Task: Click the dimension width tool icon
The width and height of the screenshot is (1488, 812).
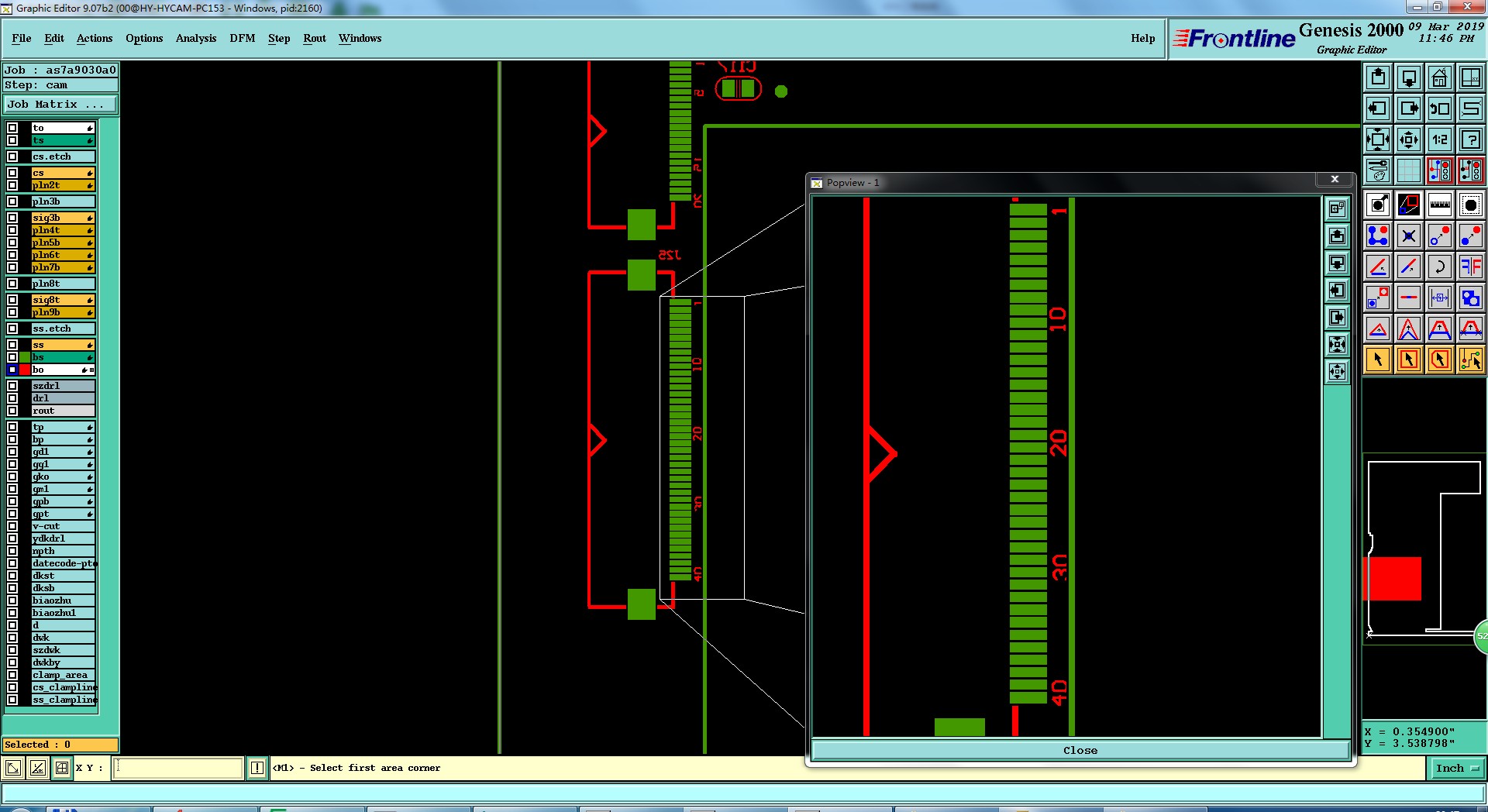Action: click(1440, 298)
